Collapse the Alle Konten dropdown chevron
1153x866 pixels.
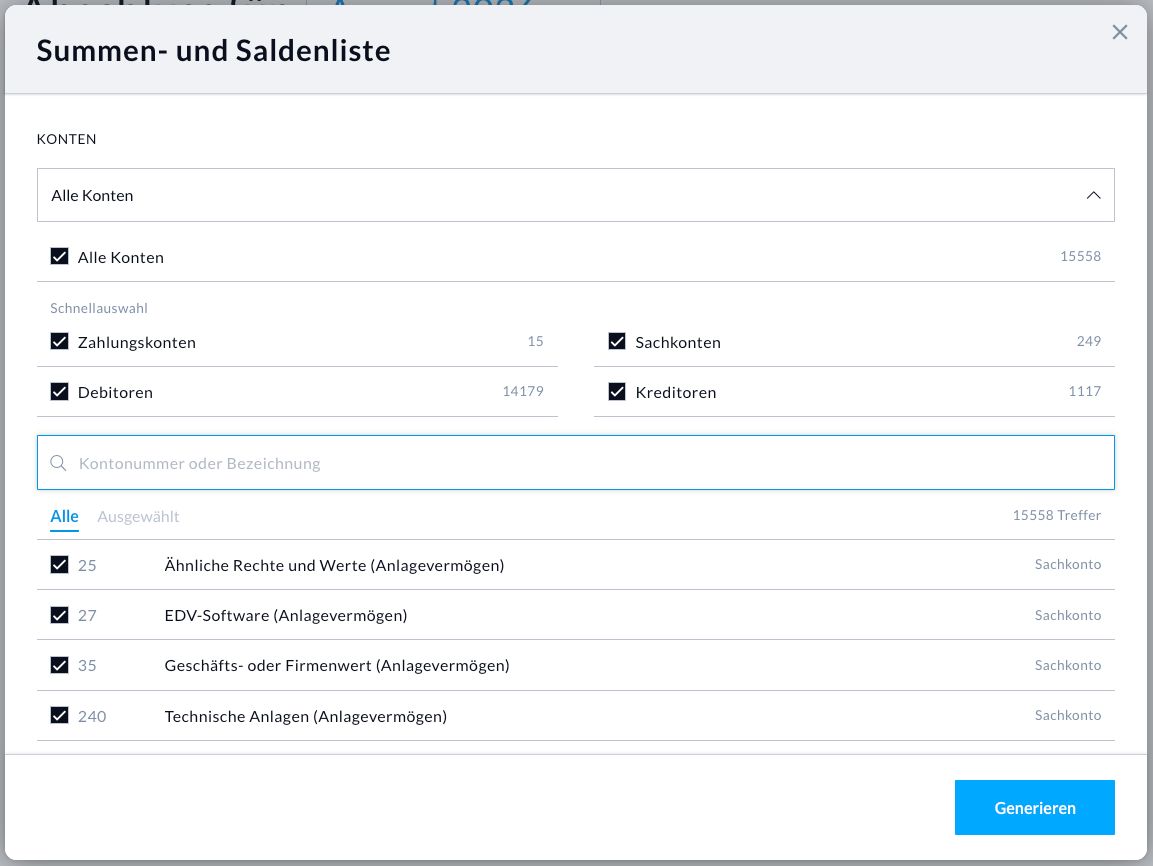(1093, 196)
